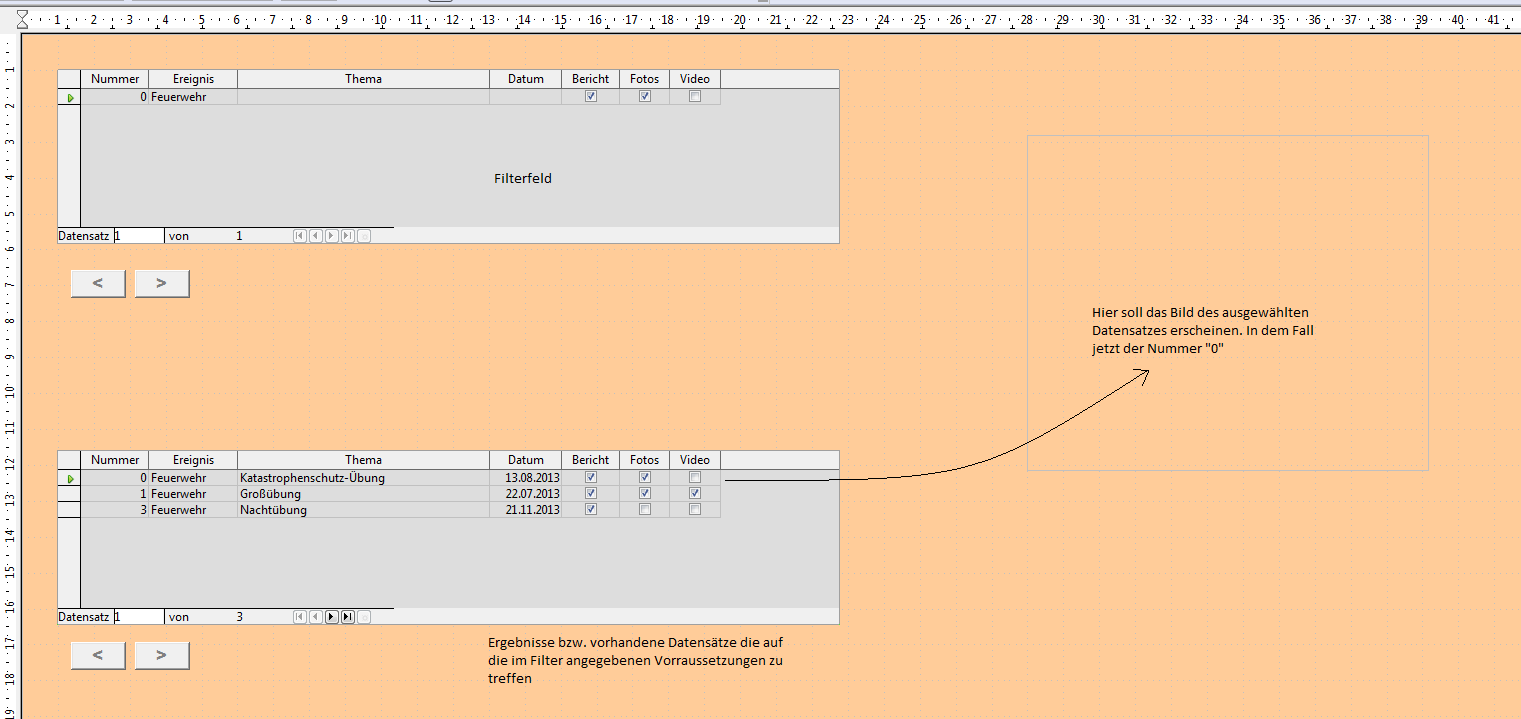This screenshot has height=719, width=1521.
Task: Click Fotos column header in the filter table
Action: 645,79
